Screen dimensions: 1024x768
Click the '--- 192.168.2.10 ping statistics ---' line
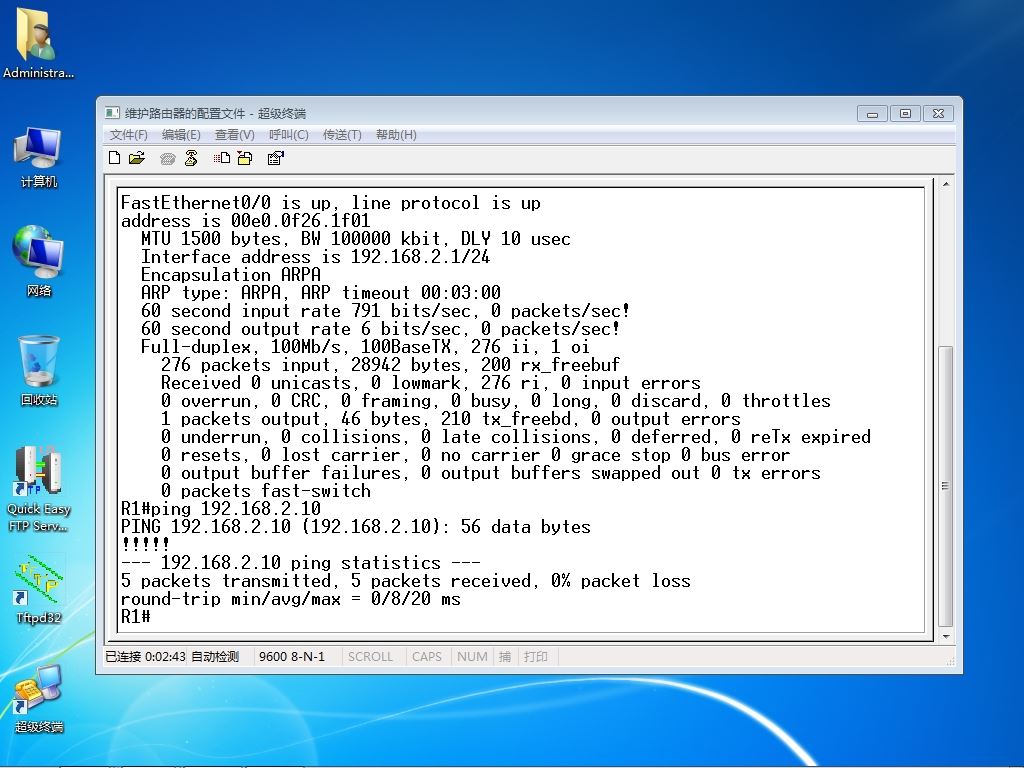point(301,563)
